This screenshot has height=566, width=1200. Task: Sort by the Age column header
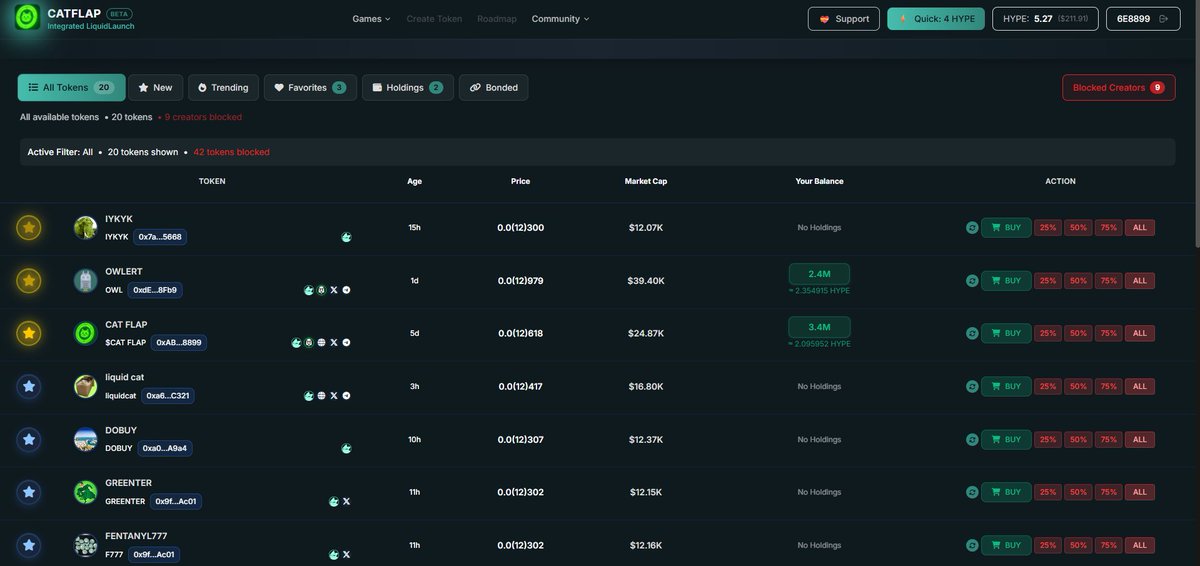(x=414, y=181)
